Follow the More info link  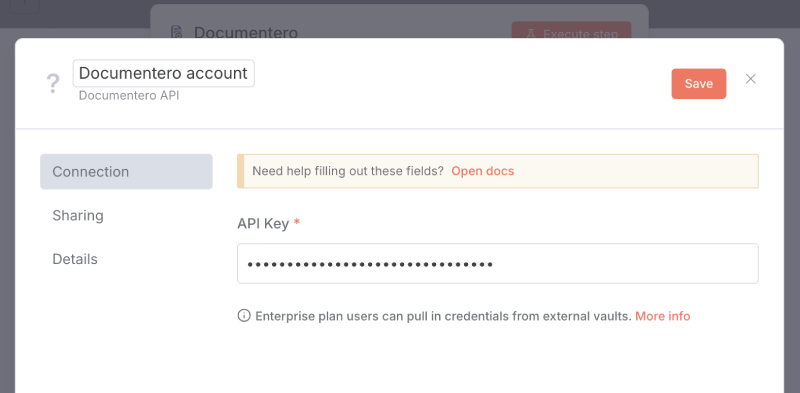point(662,316)
